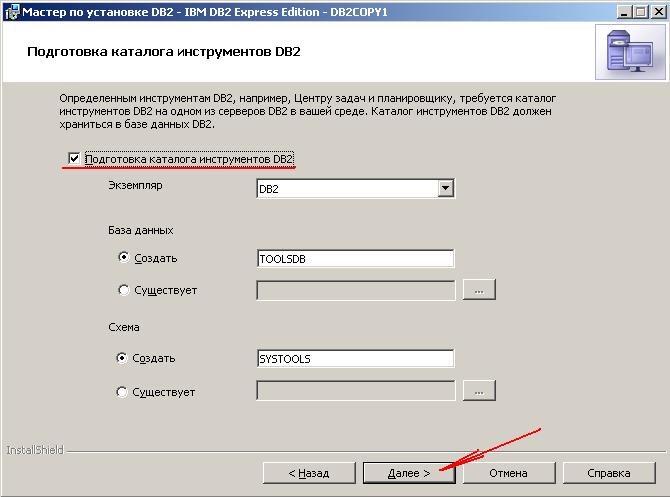Click the disabled existing database name field

(356, 291)
